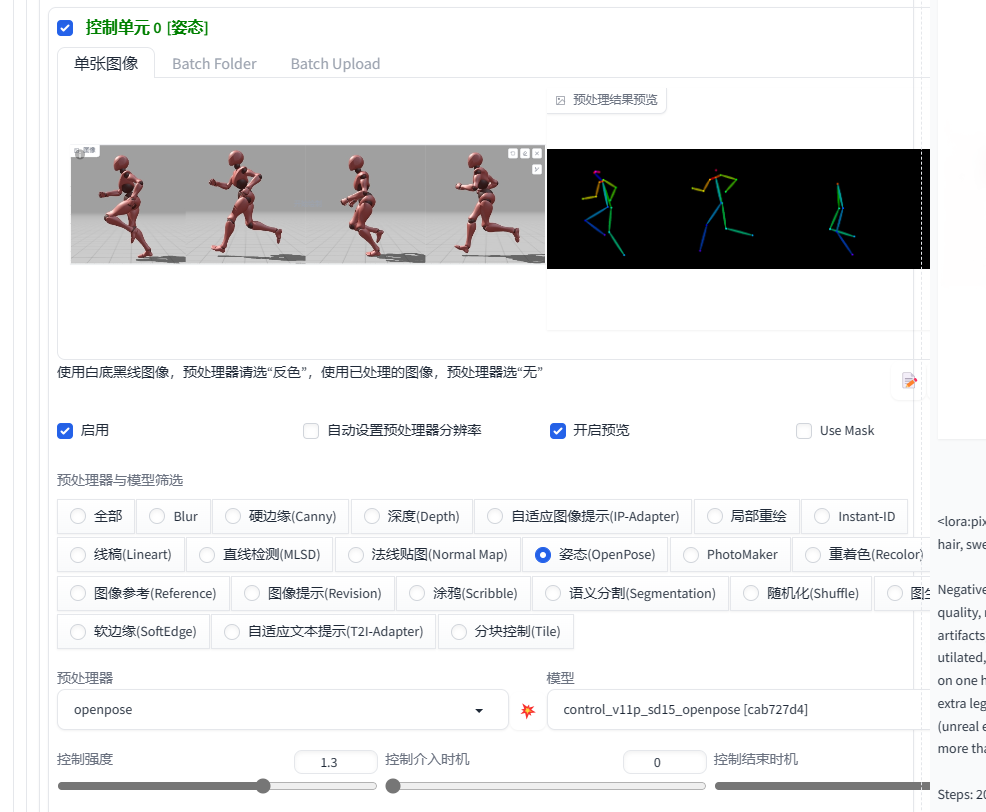This screenshot has width=986, height=812.
Task: Select the 姿态(OpenPose) radio option
Action: (543, 555)
